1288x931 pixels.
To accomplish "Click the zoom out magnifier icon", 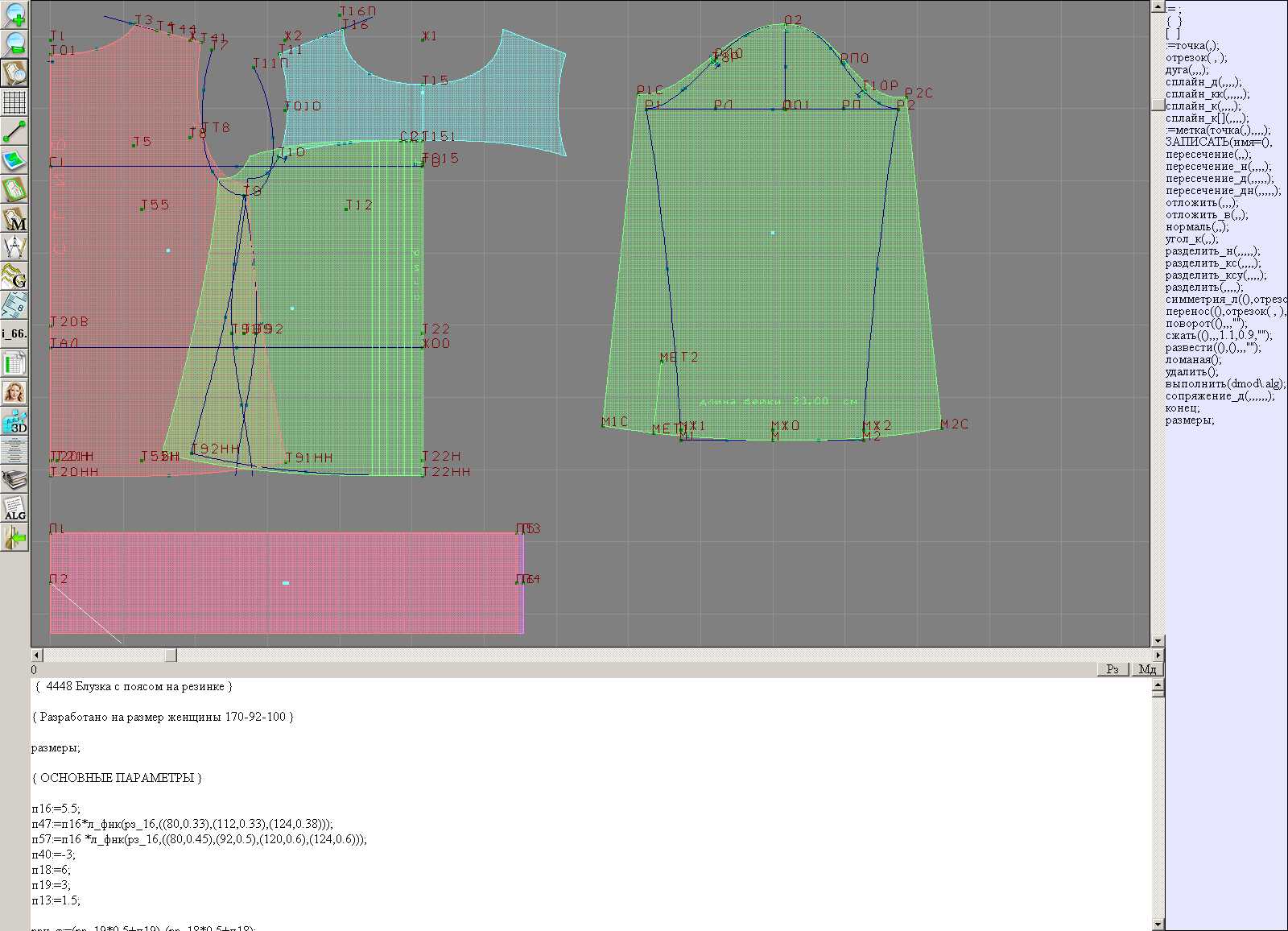I will (x=14, y=43).
